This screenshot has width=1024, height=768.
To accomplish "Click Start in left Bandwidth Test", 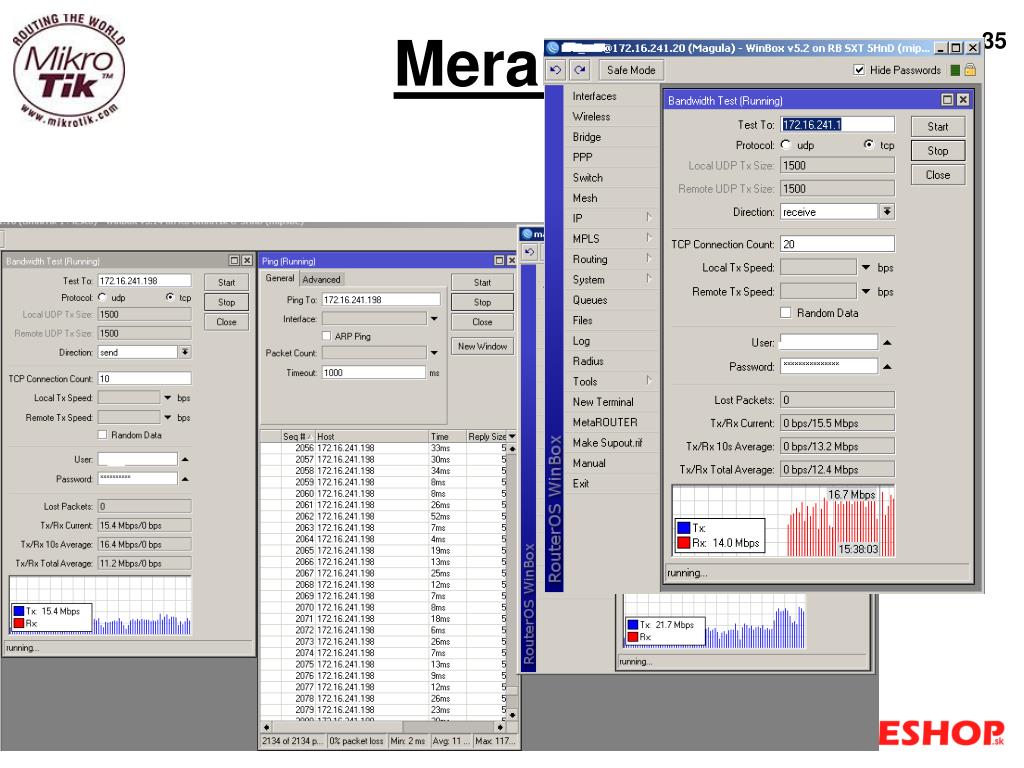I will 226,283.
